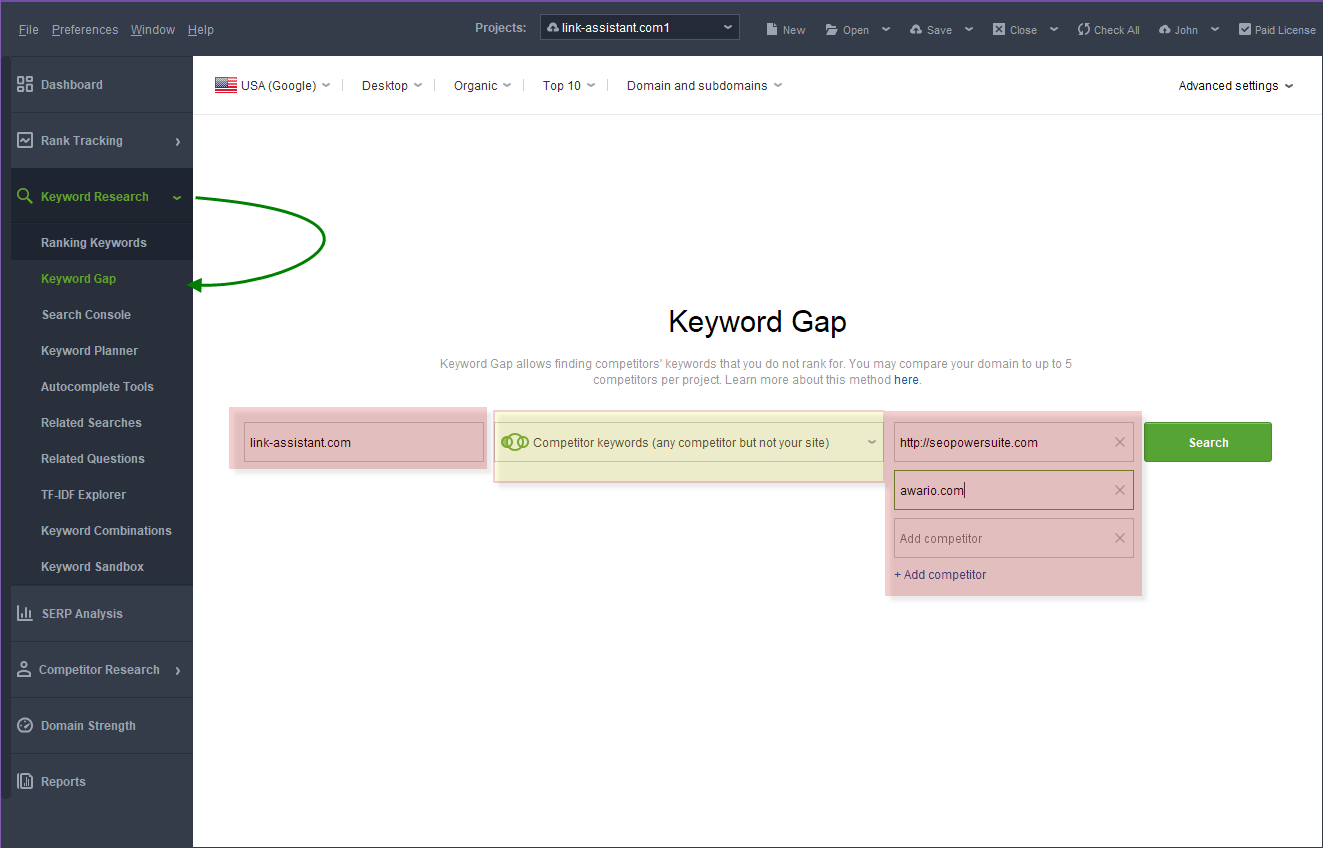The width and height of the screenshot is (1323, 848).
Task: Save the current project
Action: pyautogui.click(x=933, y=29)
